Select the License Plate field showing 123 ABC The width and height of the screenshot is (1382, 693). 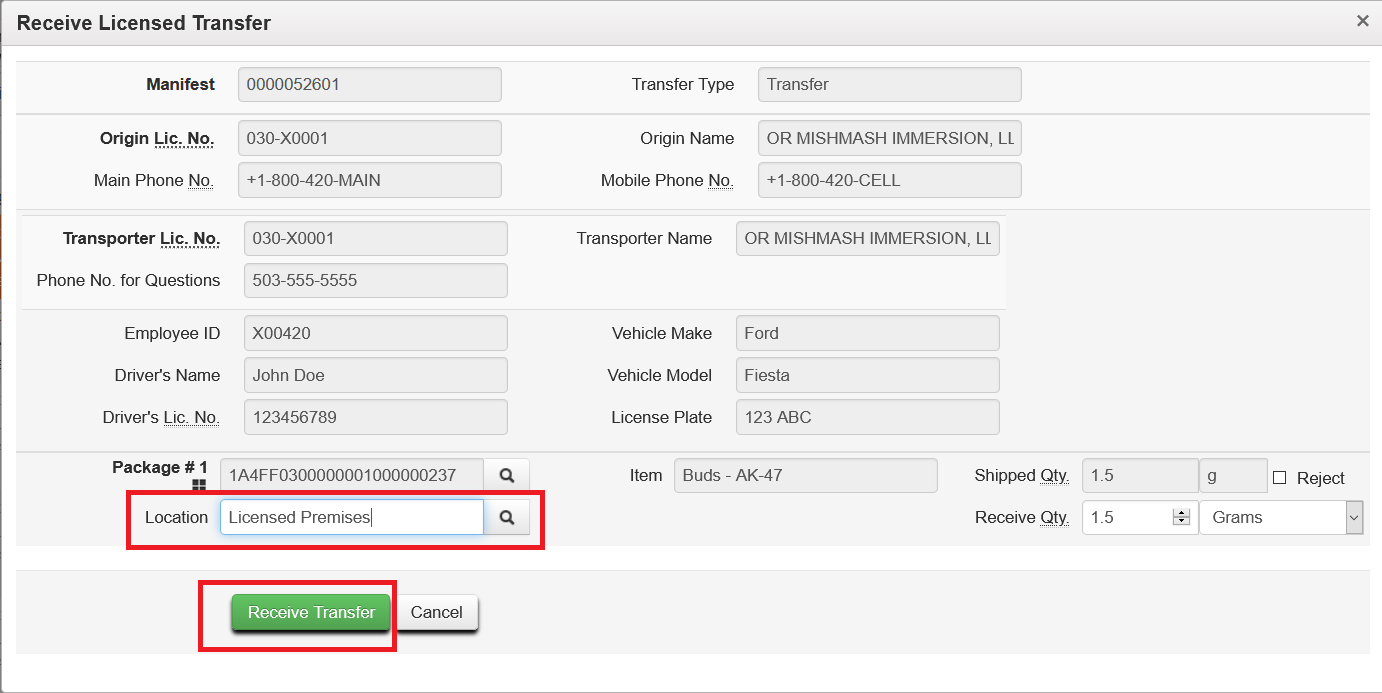[868, 418]
